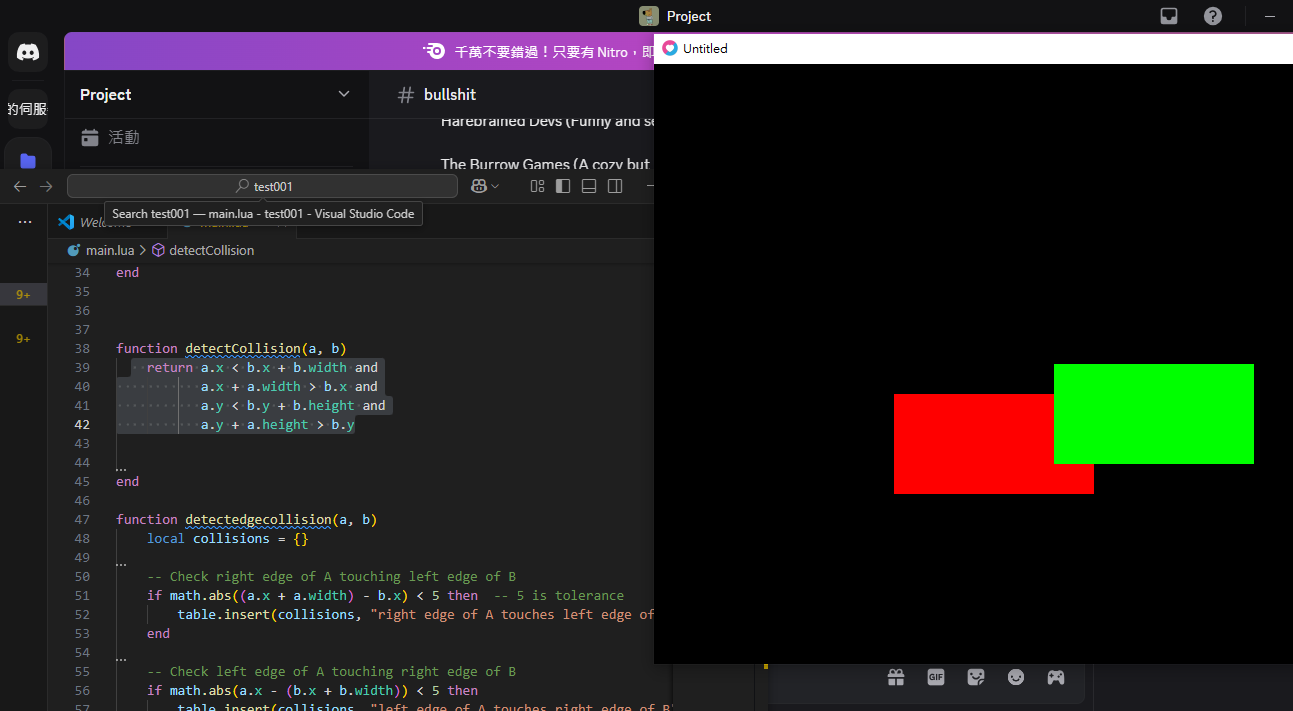1293x711 pixels.
Task: Open the Discord inbox icon
Action: [x=1169, y=16]
